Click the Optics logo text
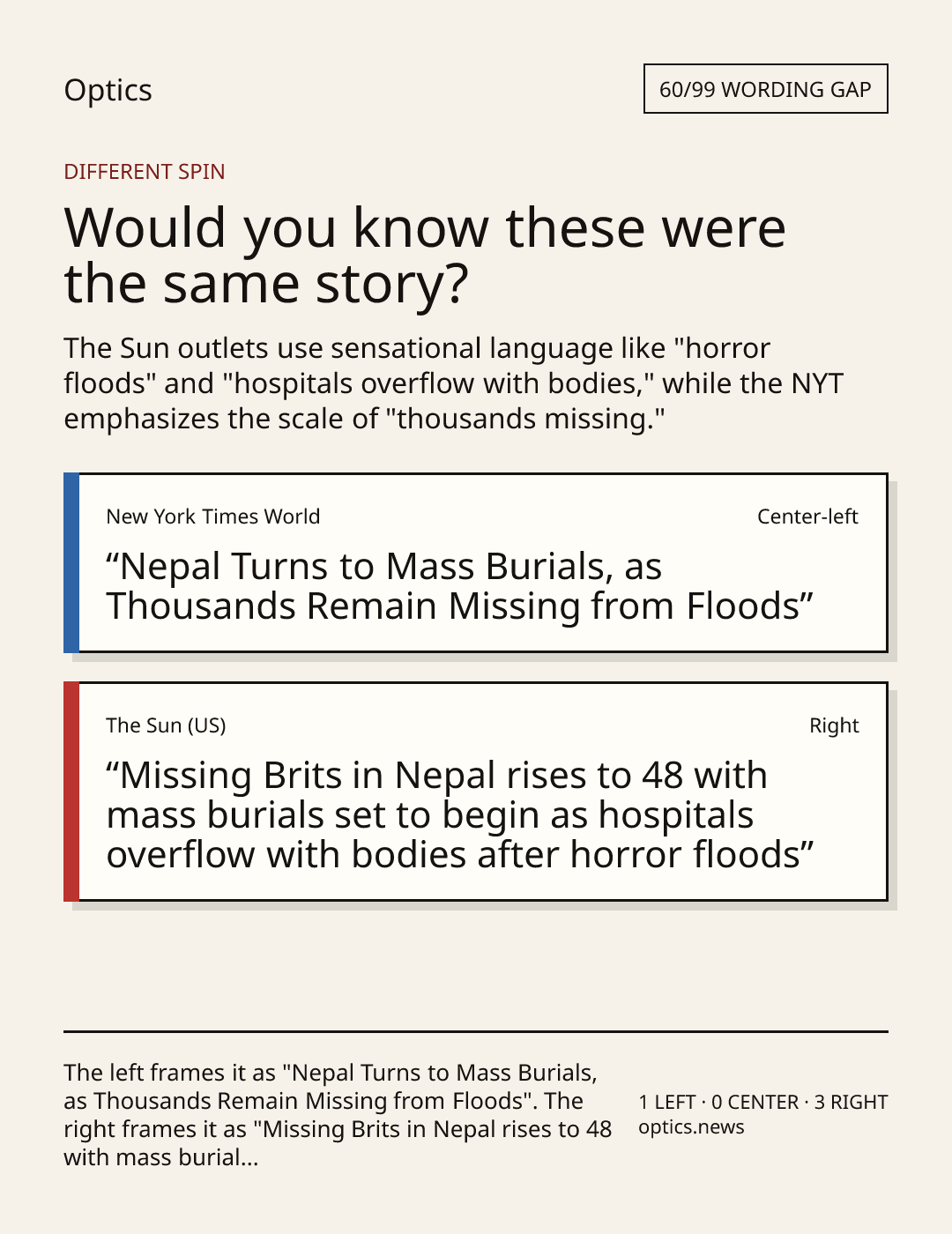Screen dimensions: 952x1234 [108, 91]
